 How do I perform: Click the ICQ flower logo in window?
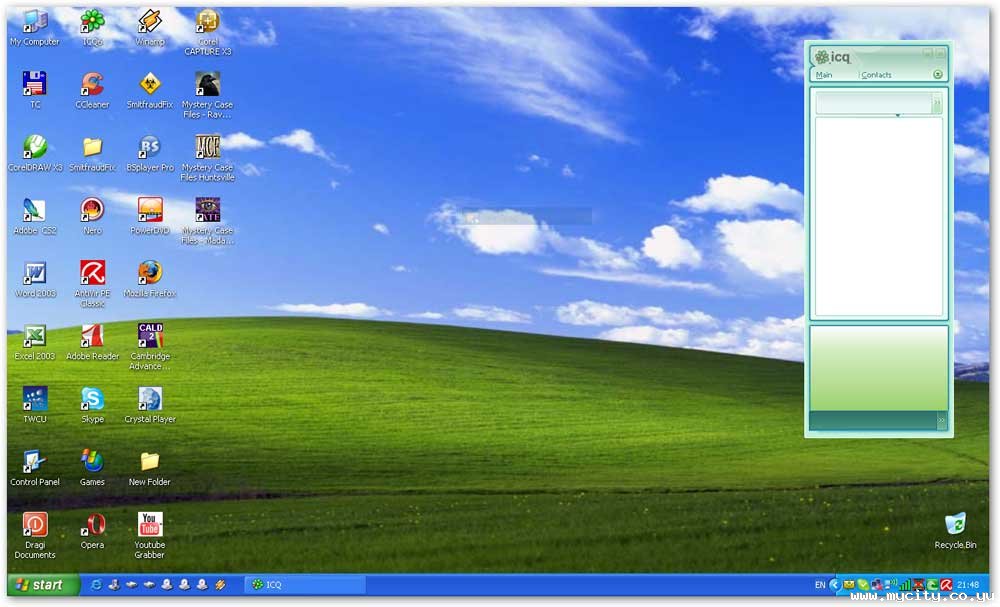821,57
